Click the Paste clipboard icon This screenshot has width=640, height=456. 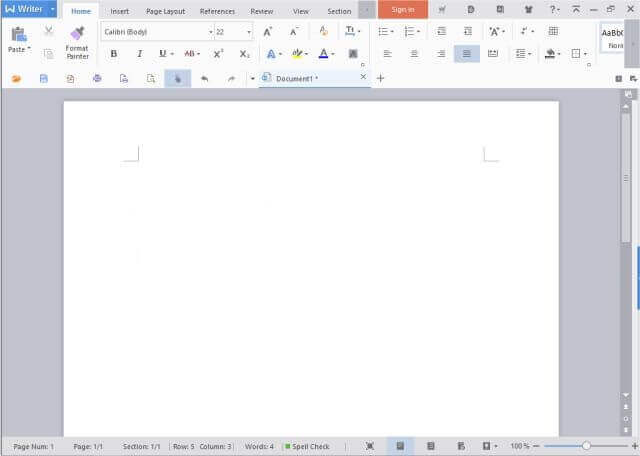(x=18, y=40)
